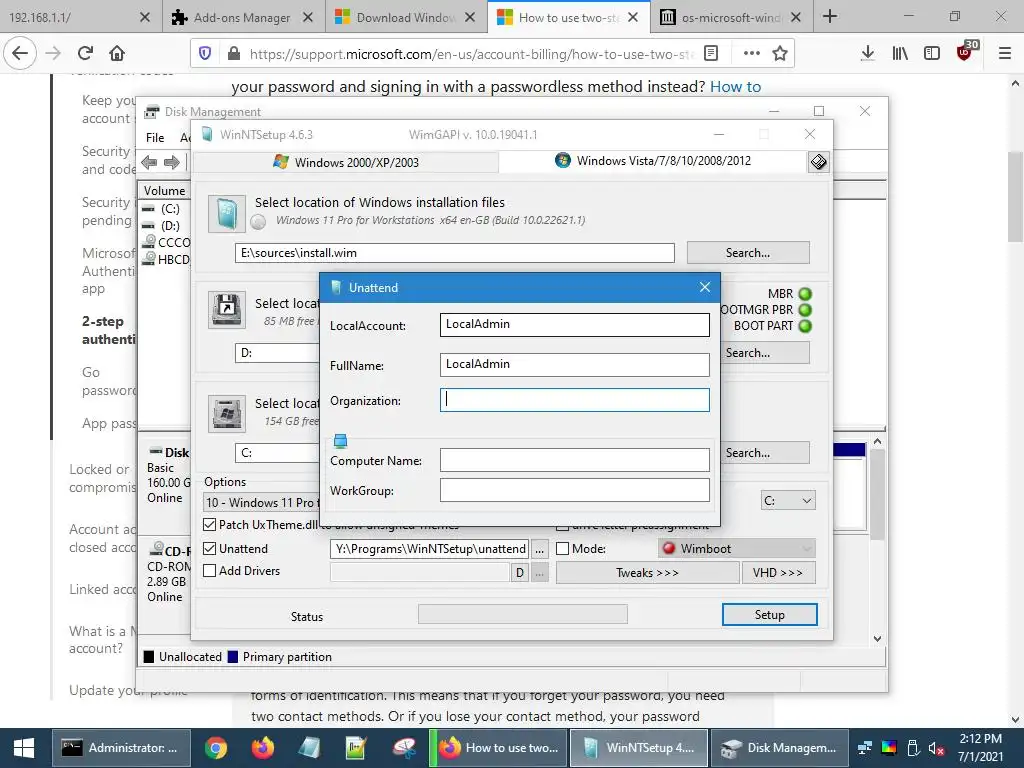Go back in Firefox browser history
The image size is (1024, 768).
click(x=20, y=53)
